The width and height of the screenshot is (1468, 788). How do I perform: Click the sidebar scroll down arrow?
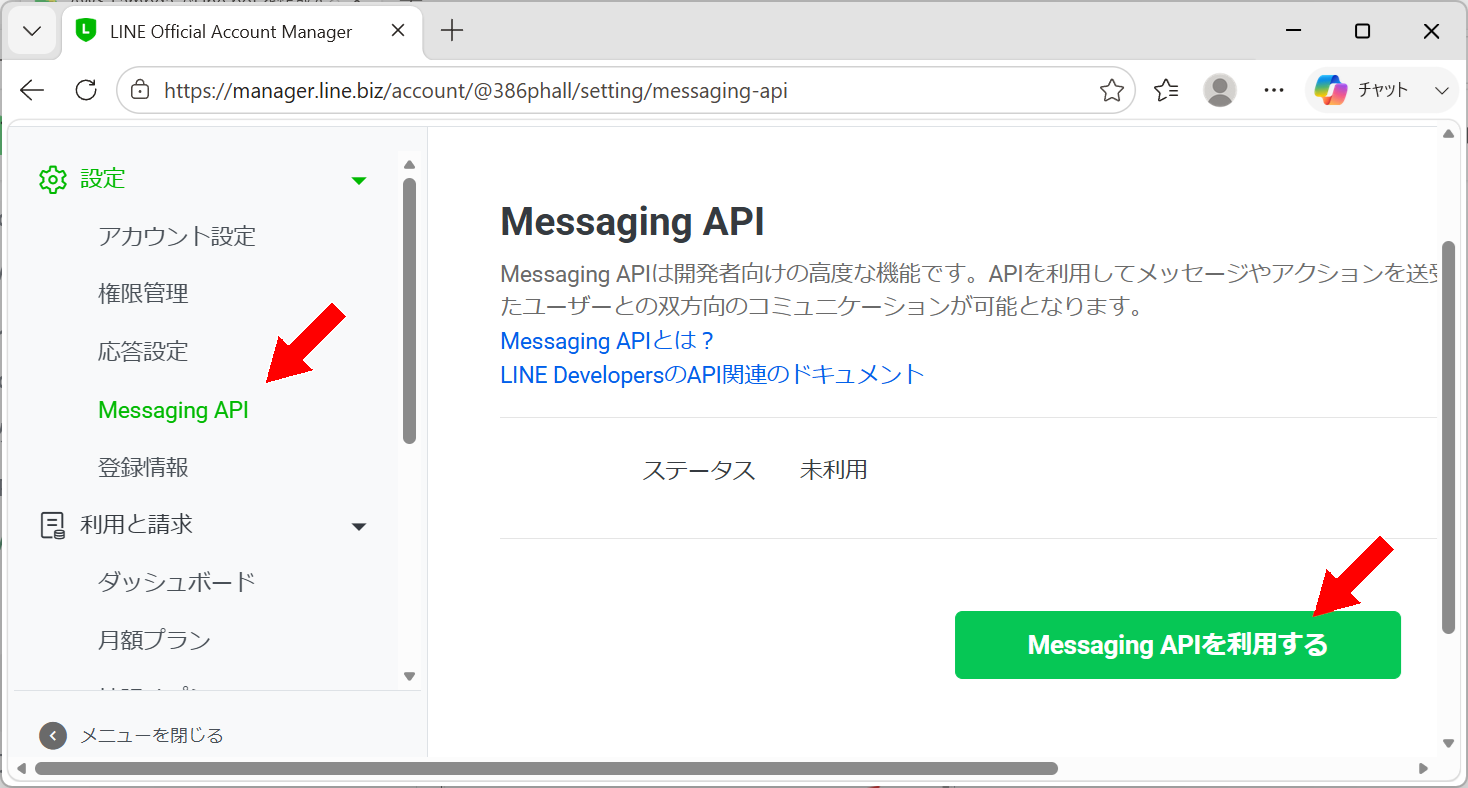tap(409, 677)
